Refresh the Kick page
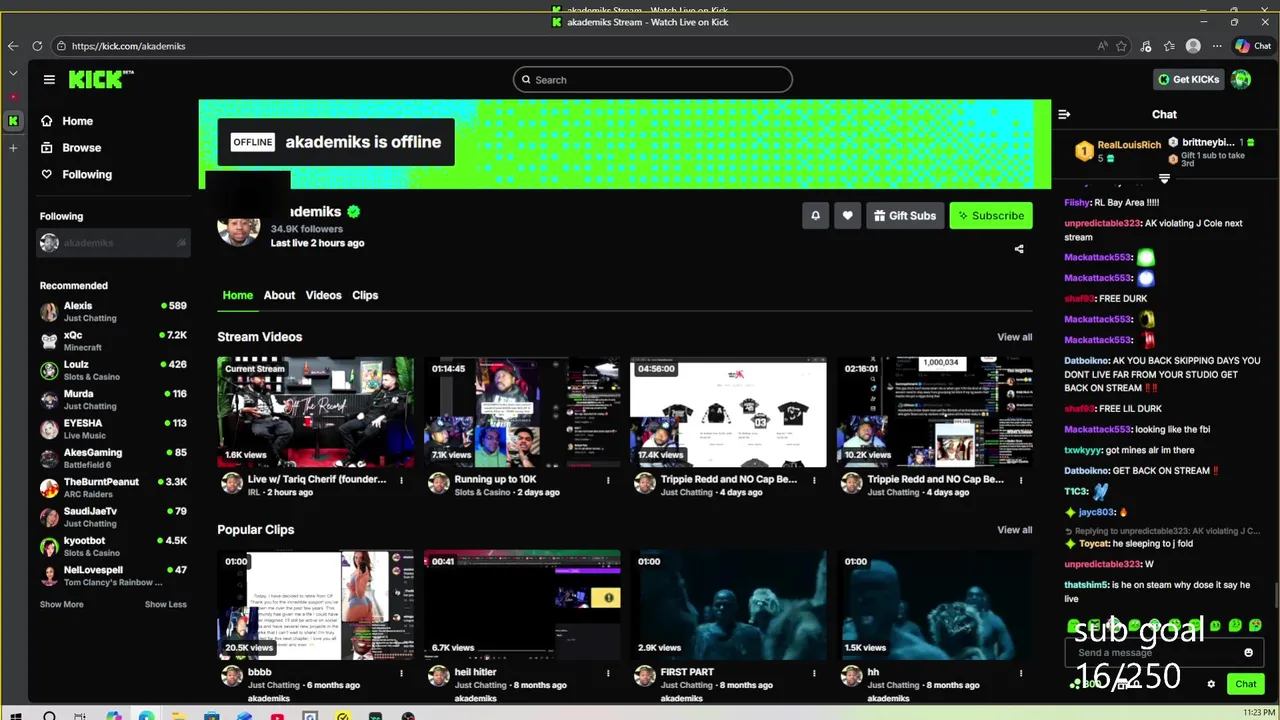This screenshot has height=720, width=1280. point(37,46)
